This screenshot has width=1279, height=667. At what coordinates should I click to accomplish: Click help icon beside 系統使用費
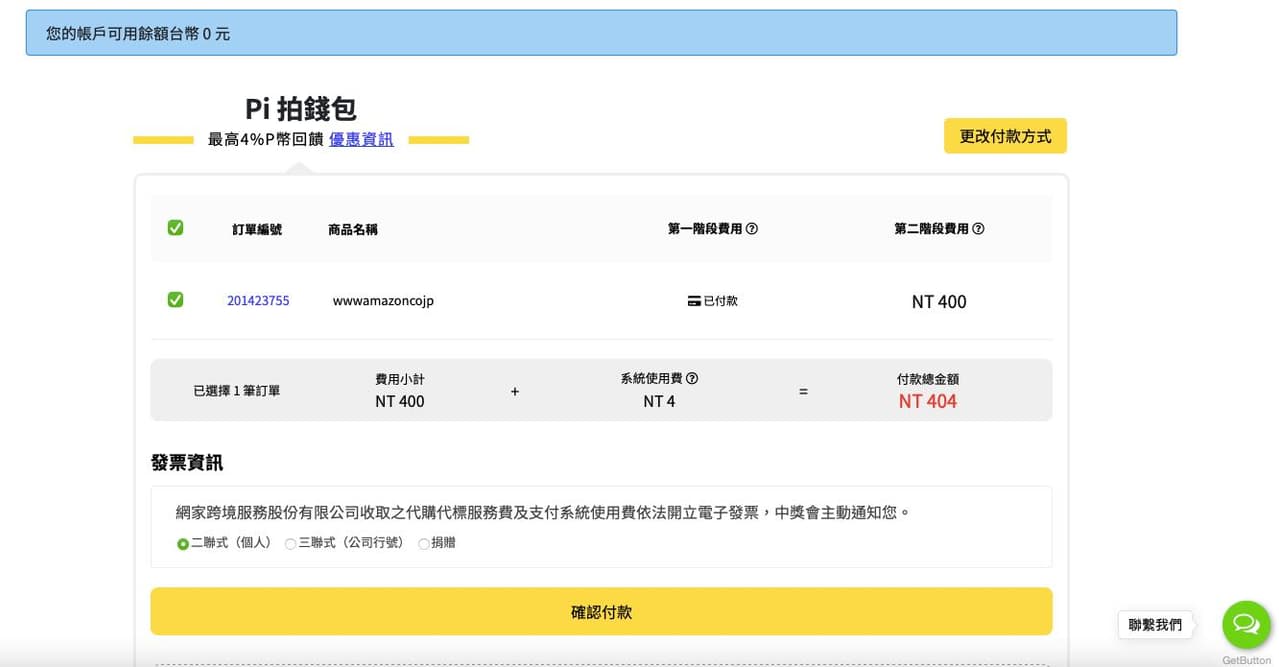tap(692, 379)
